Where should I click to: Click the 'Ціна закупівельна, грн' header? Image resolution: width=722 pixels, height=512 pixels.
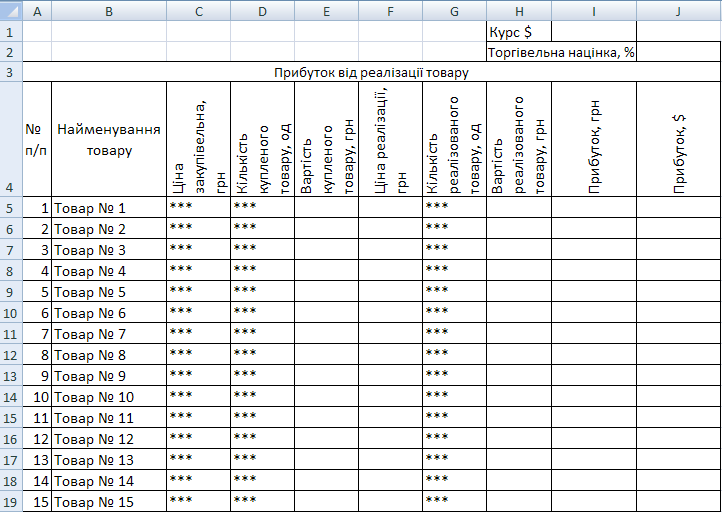(198, 139)
